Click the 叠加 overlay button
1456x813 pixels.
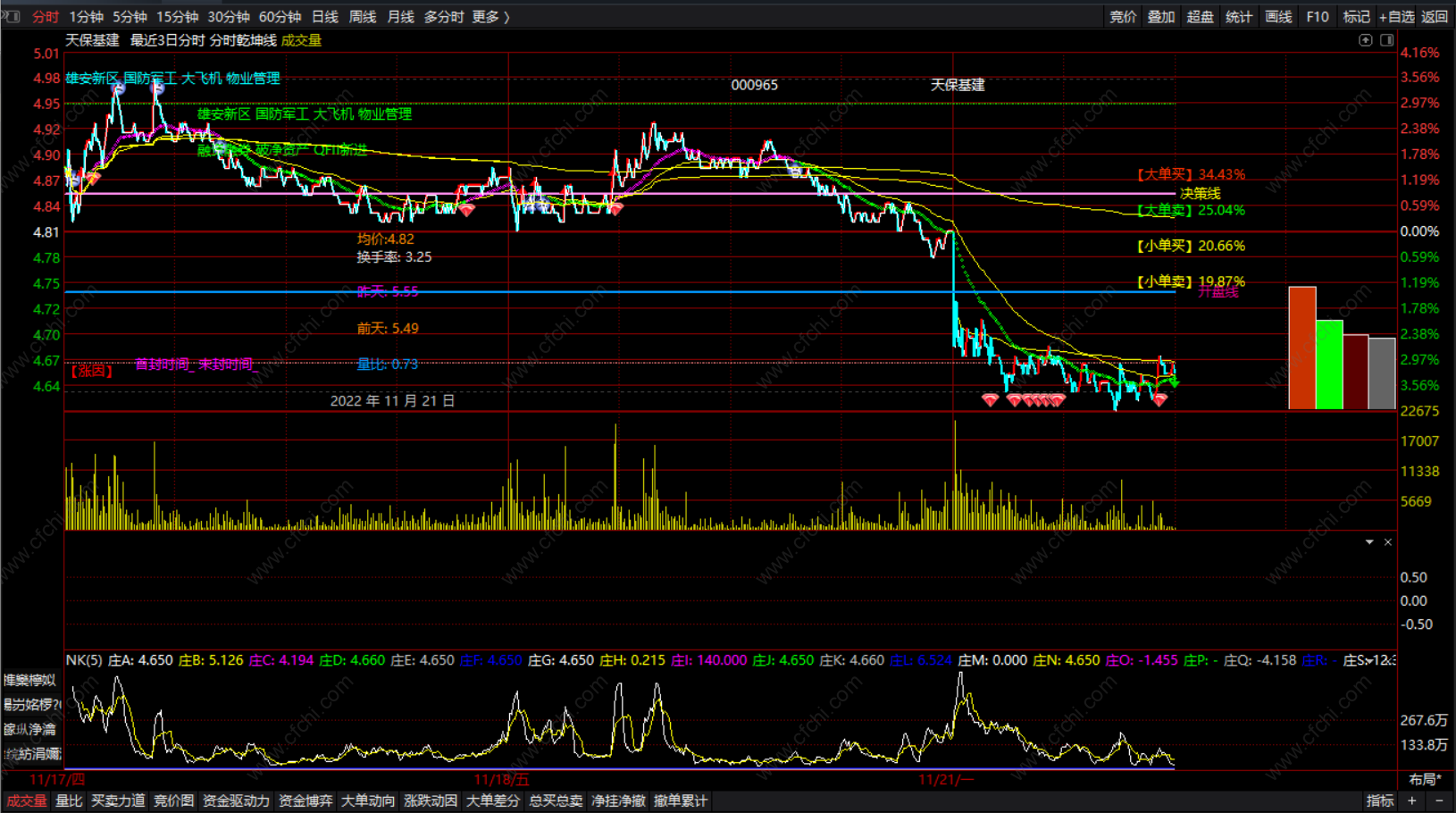1161,17
